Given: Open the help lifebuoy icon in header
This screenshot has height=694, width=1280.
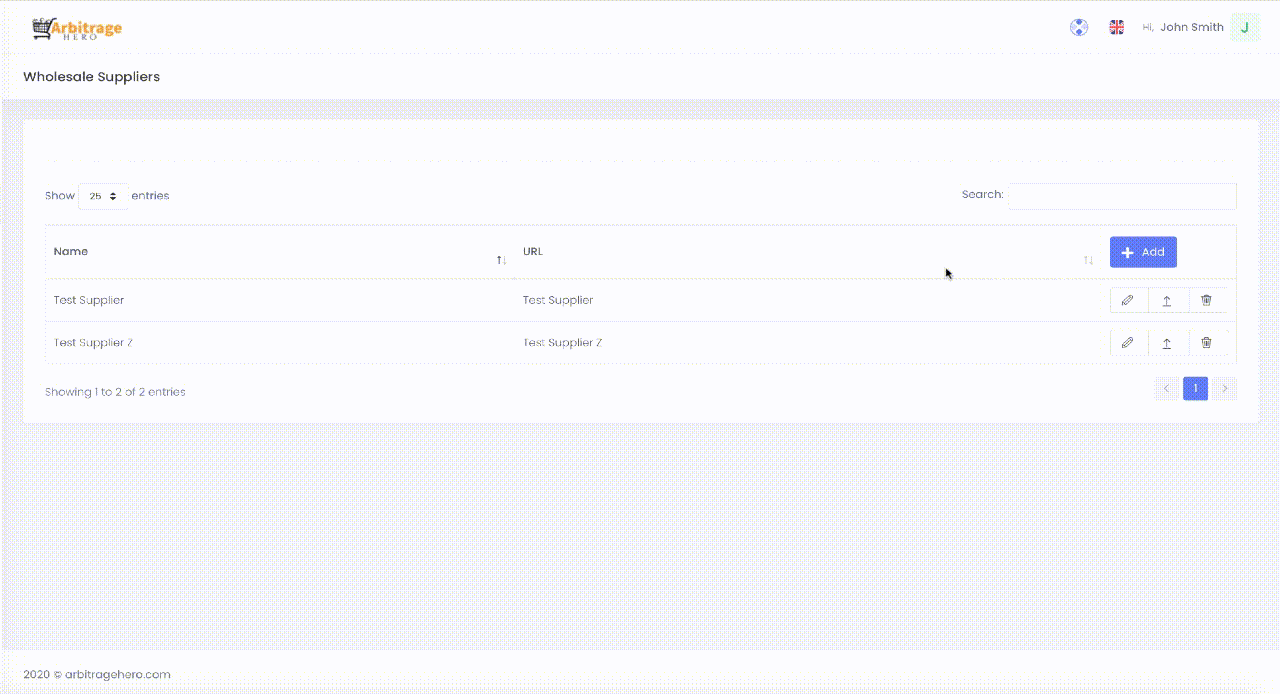Looking at the screenshot, I should coord(1079,27).
